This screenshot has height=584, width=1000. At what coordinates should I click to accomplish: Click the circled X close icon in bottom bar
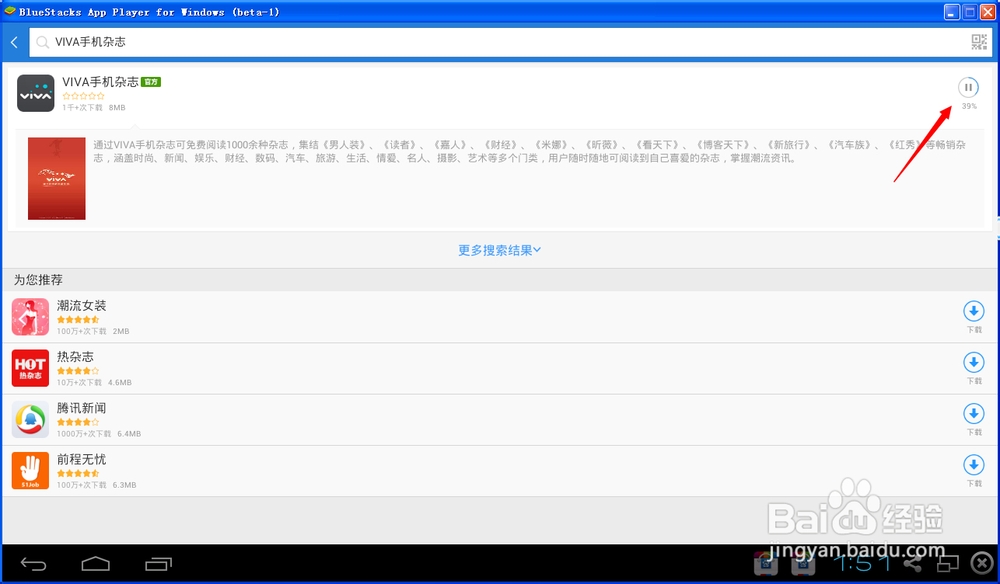coord(982,564)
